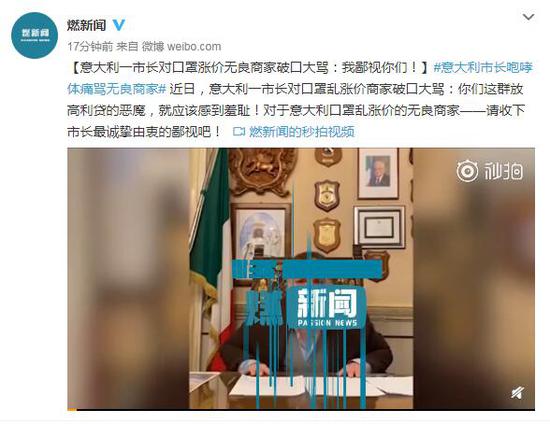
Task: Click the small video camera icon beside 秒拍视频 link
Action: (239, 132)
